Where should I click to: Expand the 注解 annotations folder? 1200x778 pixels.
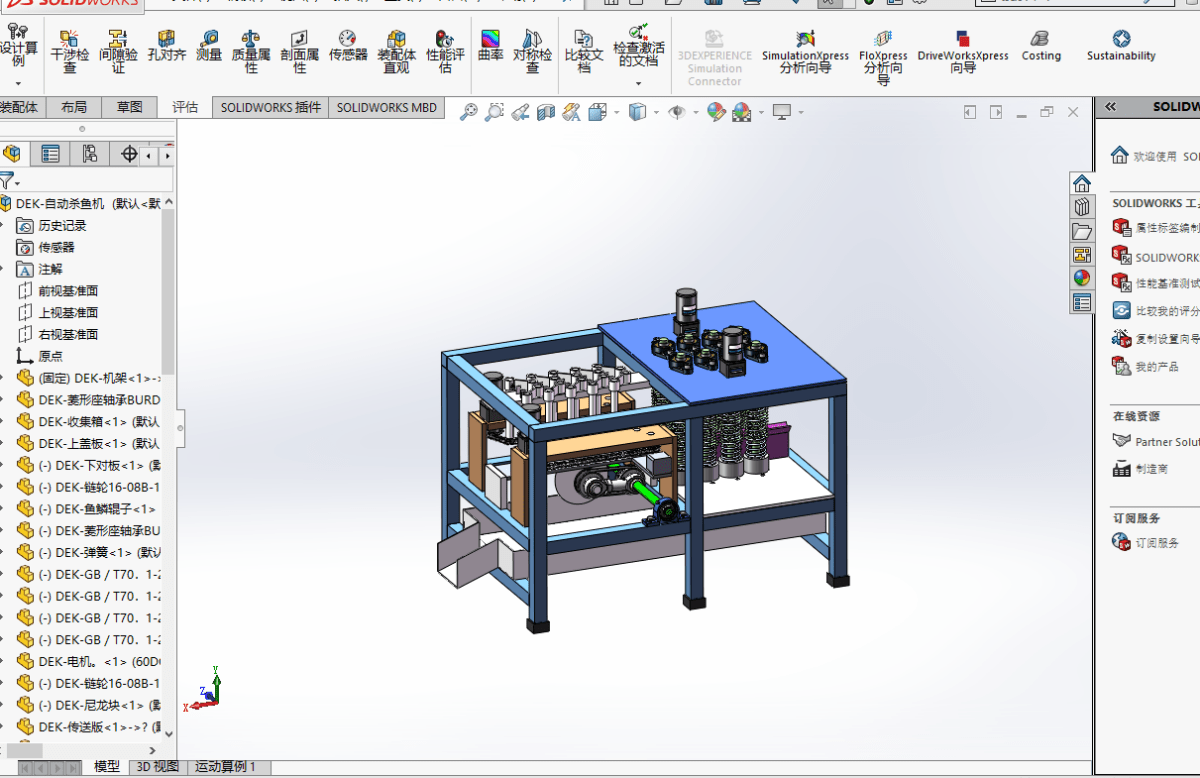(4, 269)
